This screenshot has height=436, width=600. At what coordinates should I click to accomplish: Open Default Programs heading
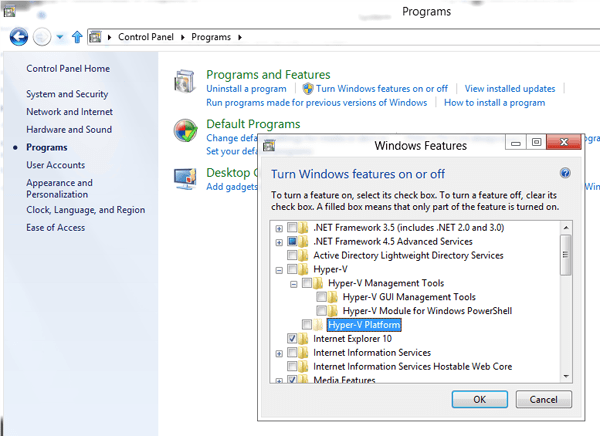pyautogui.click(x=253, y=124)
